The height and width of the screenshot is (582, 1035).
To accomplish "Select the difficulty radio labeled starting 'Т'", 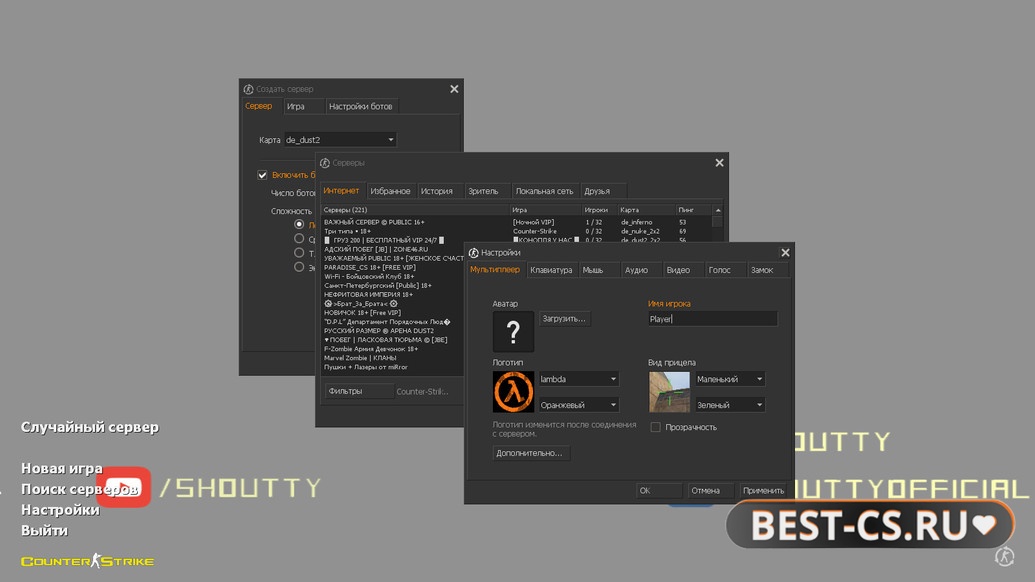I will pyautogui.click(x=299, y=253).
